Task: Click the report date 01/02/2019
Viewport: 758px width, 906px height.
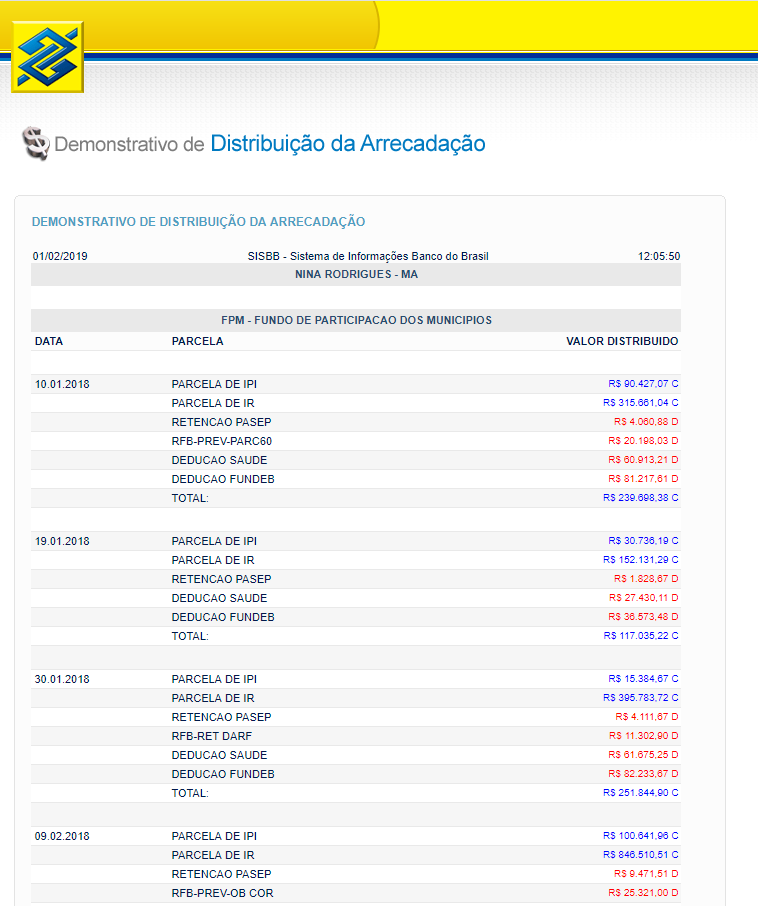Action: click(60, 256)
